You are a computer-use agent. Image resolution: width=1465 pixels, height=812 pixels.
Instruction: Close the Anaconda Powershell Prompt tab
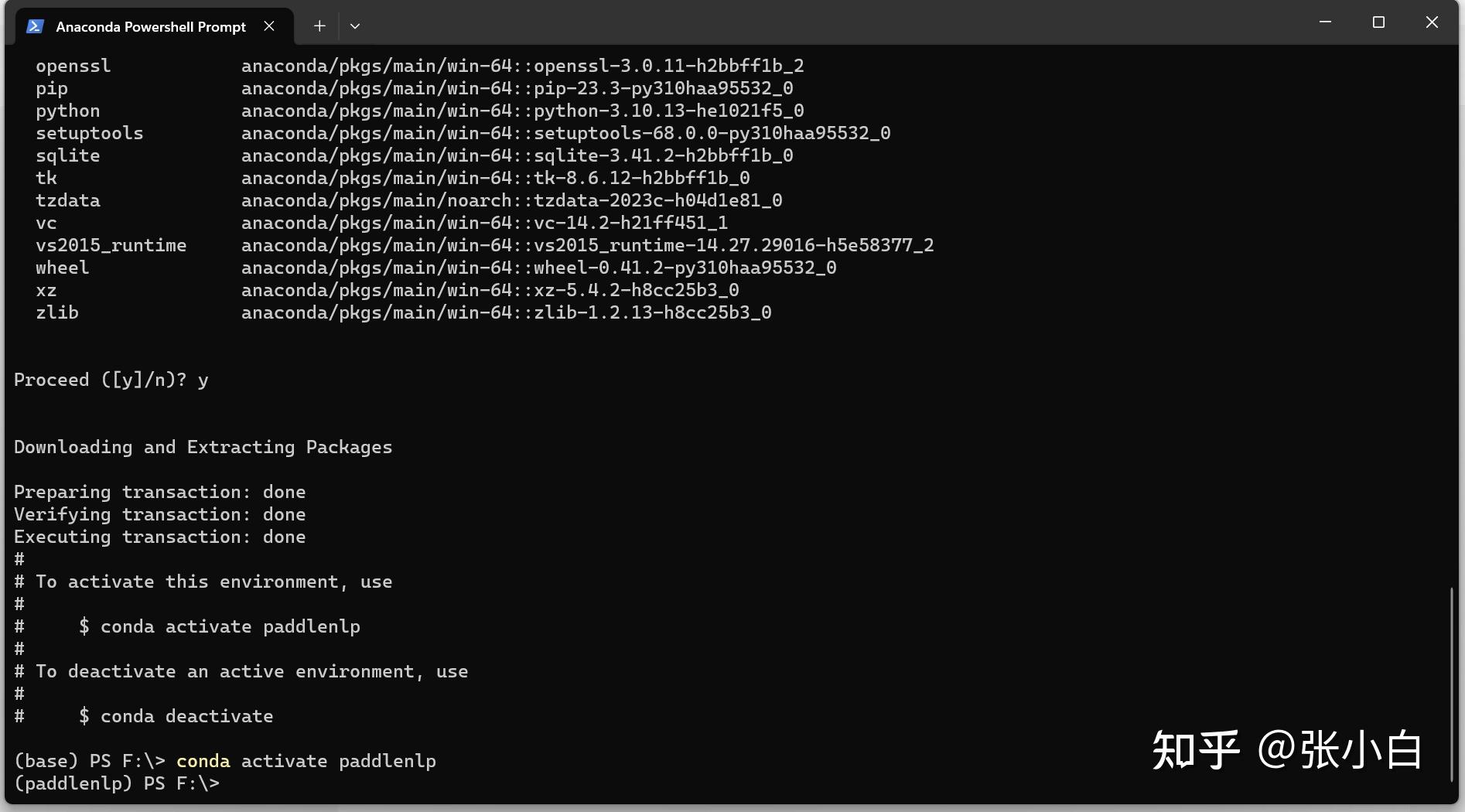coord(269,26)
